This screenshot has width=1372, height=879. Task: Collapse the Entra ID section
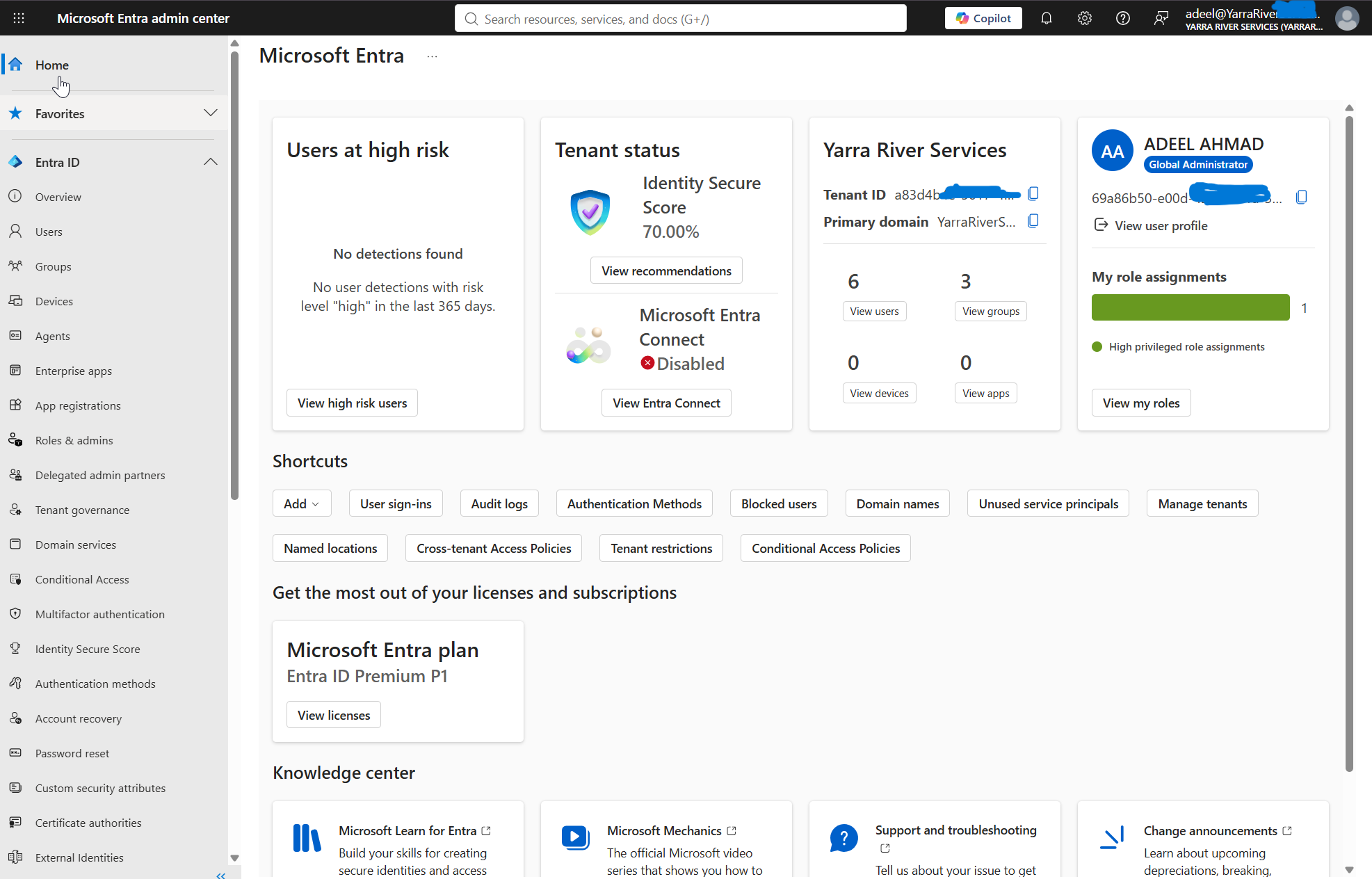click(211, 161)
